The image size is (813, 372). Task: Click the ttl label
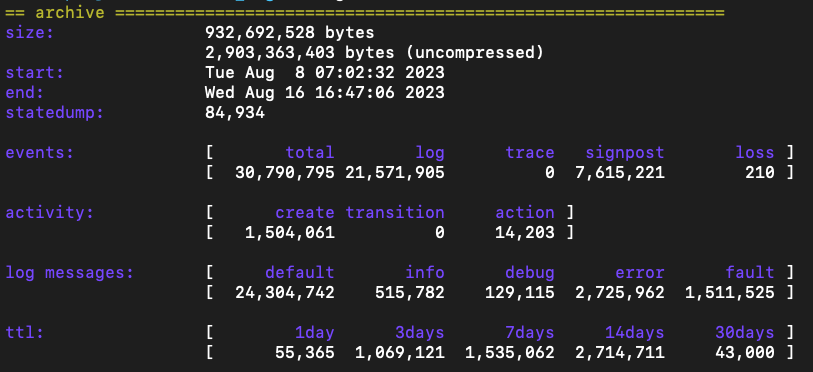(24, 332)
